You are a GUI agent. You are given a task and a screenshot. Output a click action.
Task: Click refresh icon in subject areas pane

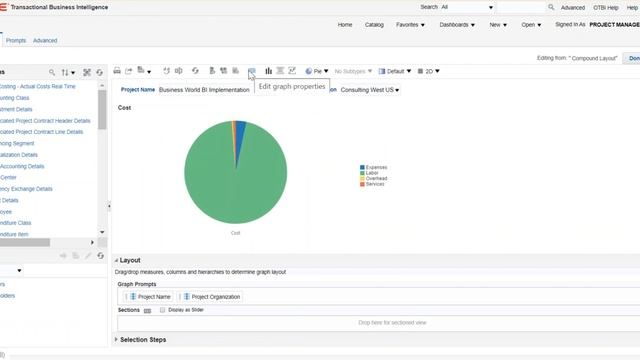[100, 72]
